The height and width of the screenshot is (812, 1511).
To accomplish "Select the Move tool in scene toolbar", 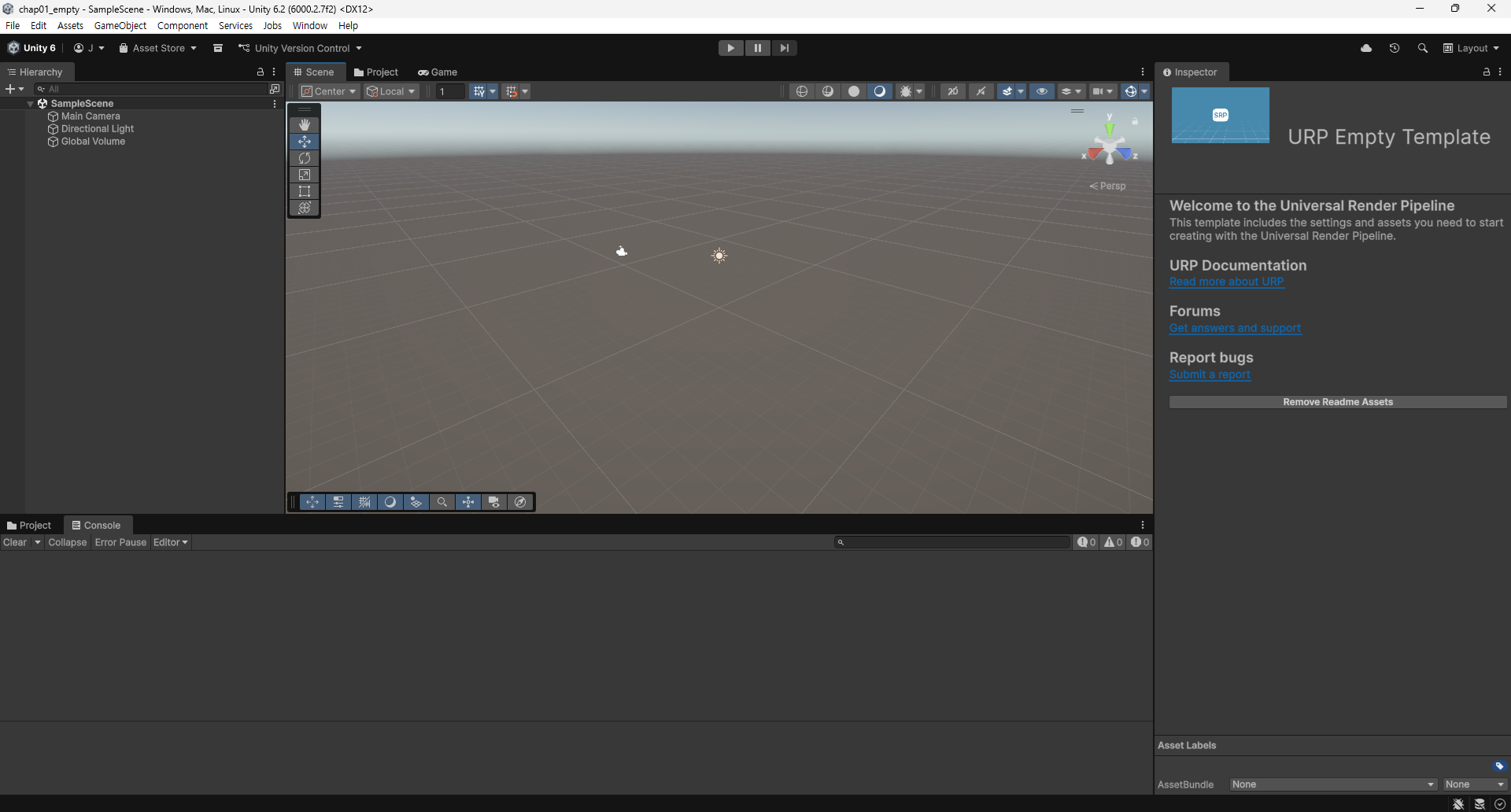I will 305,142.
